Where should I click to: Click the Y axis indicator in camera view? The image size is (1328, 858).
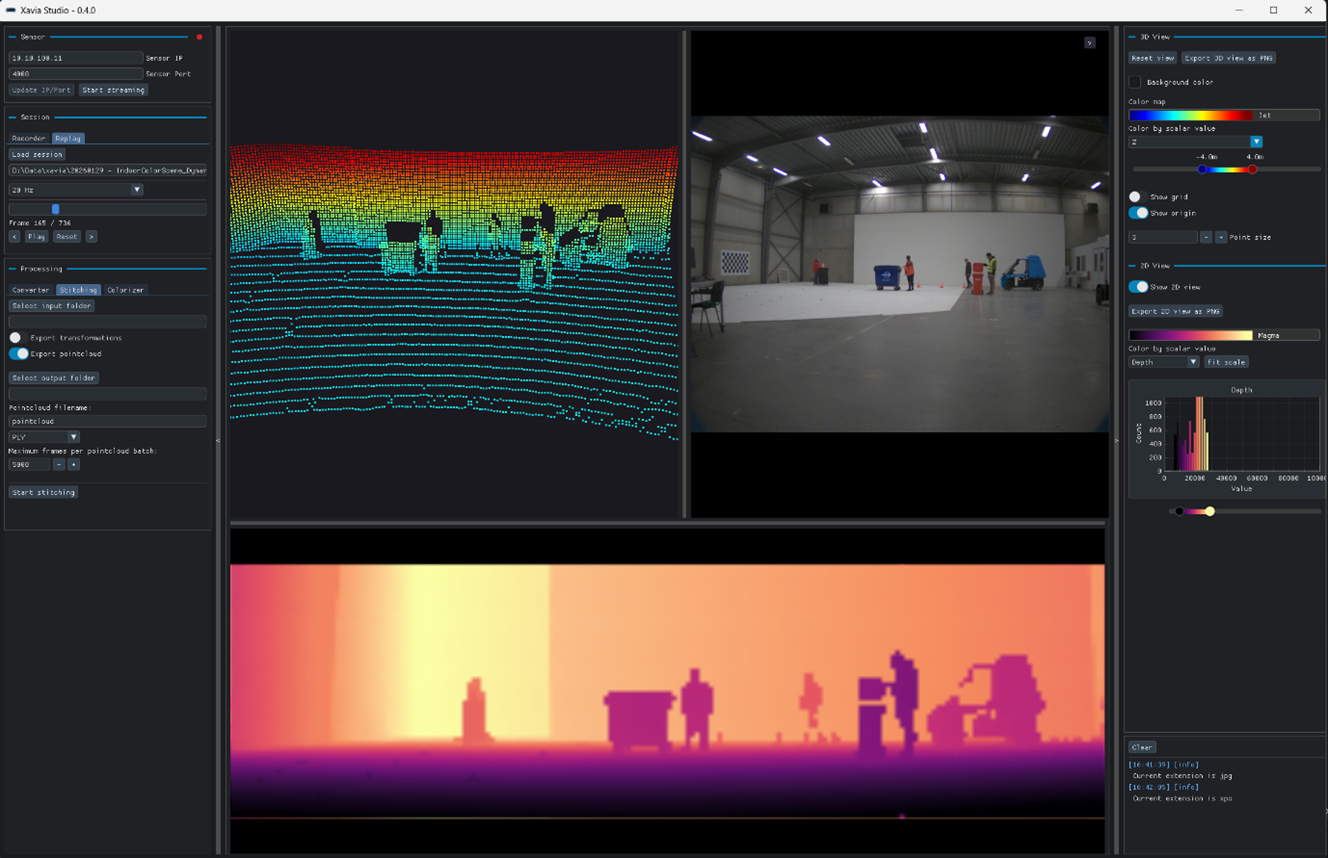1091,42
